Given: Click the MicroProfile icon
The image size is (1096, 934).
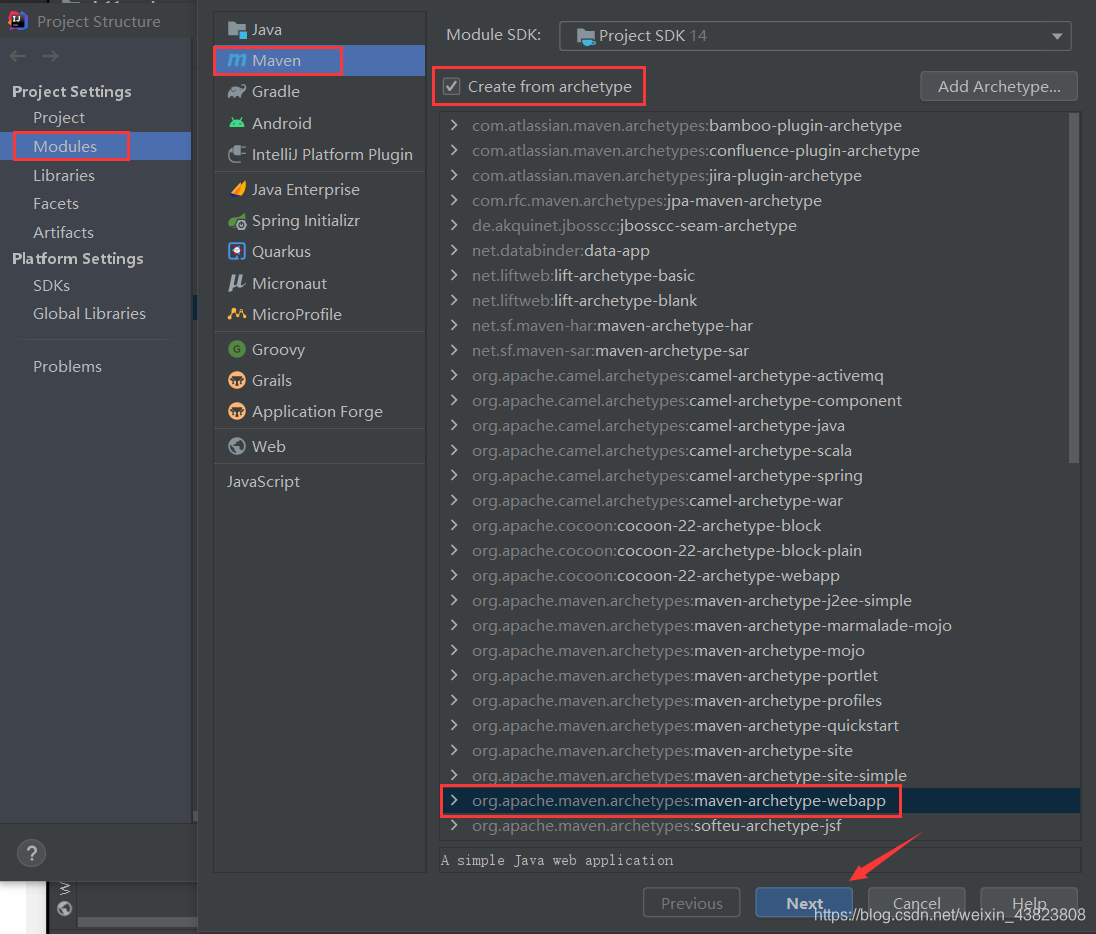Looking at the screenshot, I should coord(237,314).
